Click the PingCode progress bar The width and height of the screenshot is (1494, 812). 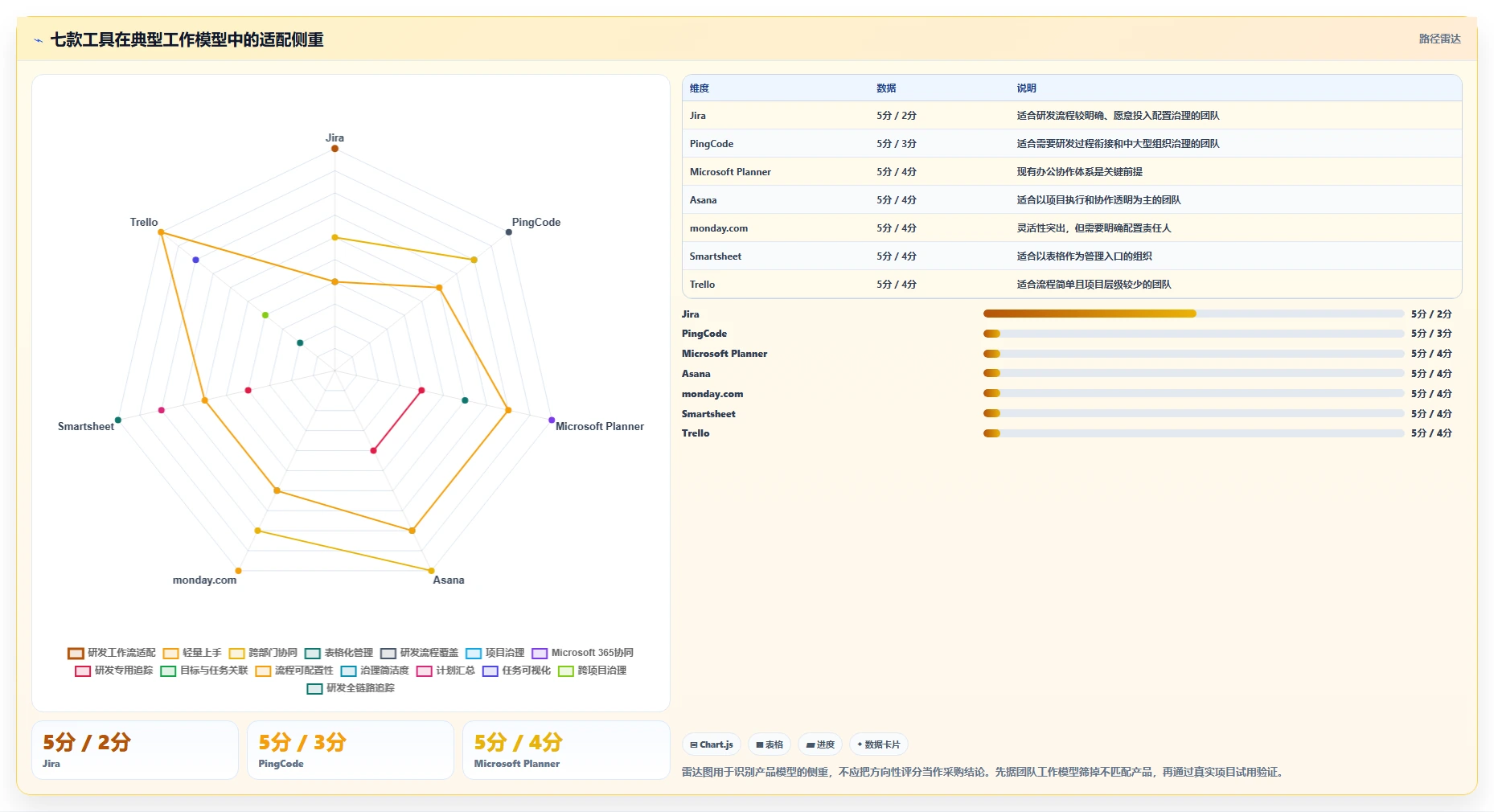click(x=1193, y=334)
